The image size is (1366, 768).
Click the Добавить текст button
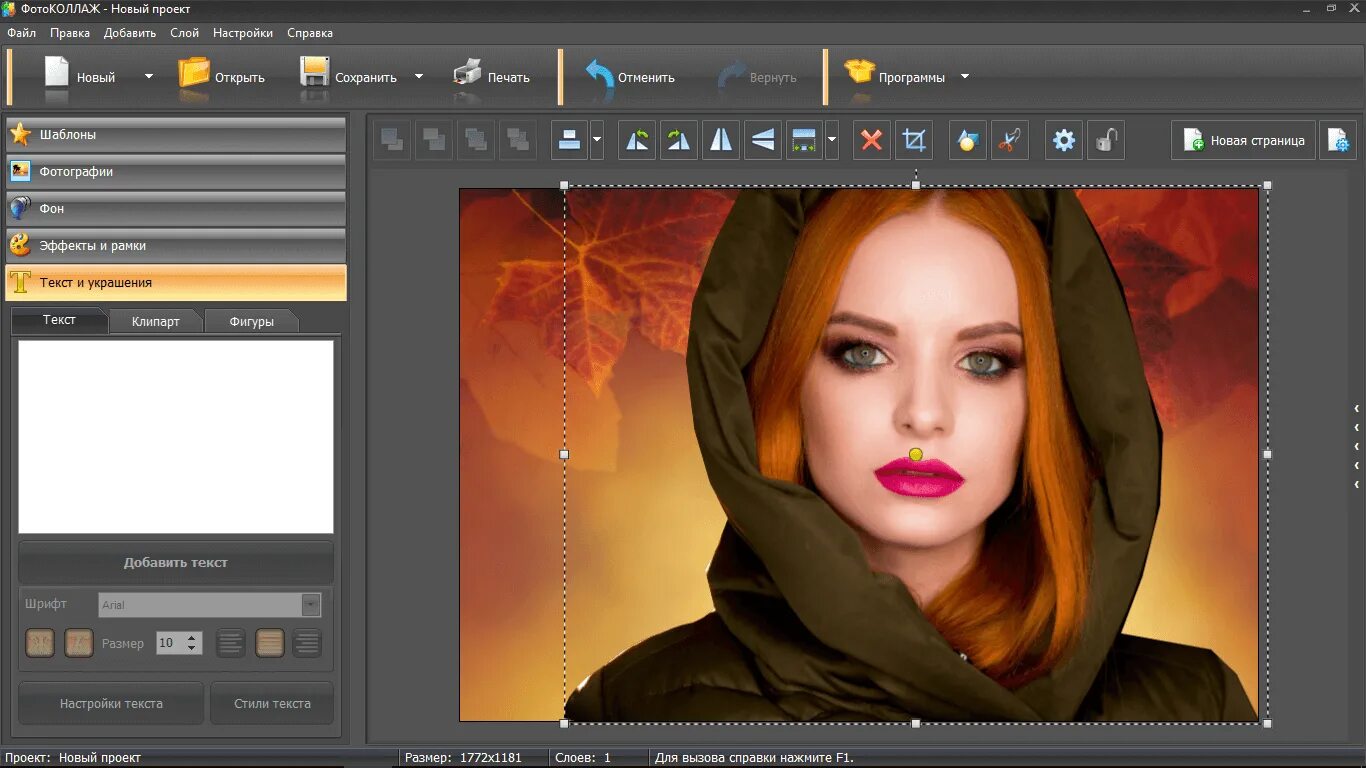pos(176,563)
